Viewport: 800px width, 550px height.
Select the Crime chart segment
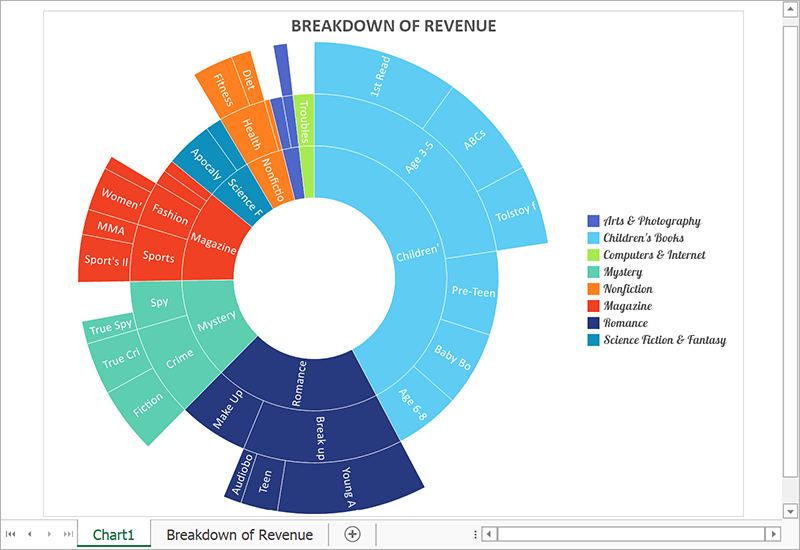coord(179,359)
